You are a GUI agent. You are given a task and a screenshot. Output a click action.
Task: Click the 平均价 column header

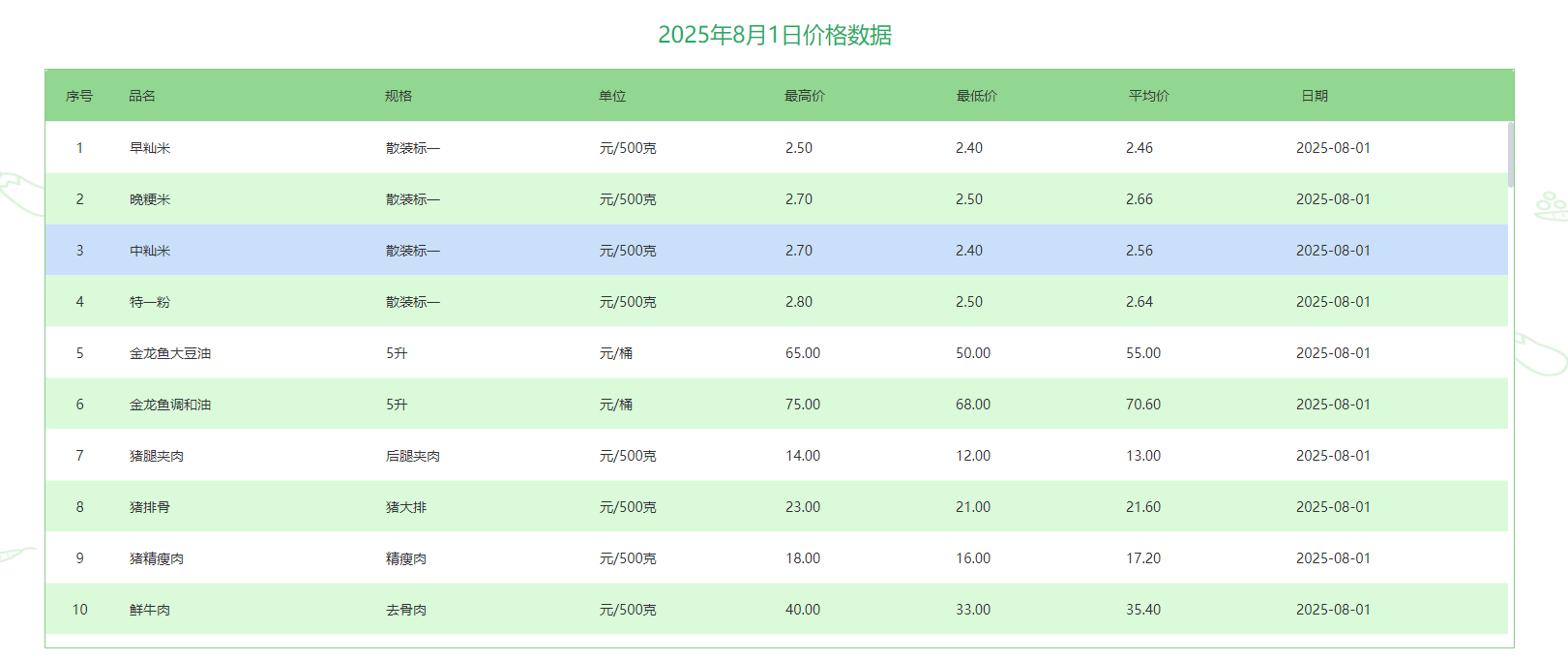[1149, 96]
